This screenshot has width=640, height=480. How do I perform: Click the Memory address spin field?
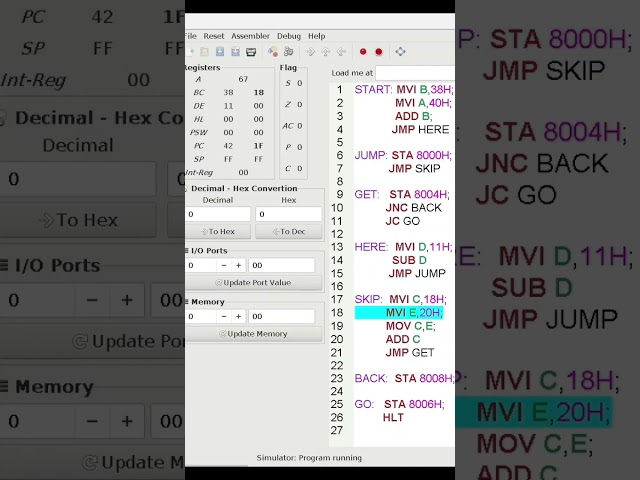click(201, 316)
